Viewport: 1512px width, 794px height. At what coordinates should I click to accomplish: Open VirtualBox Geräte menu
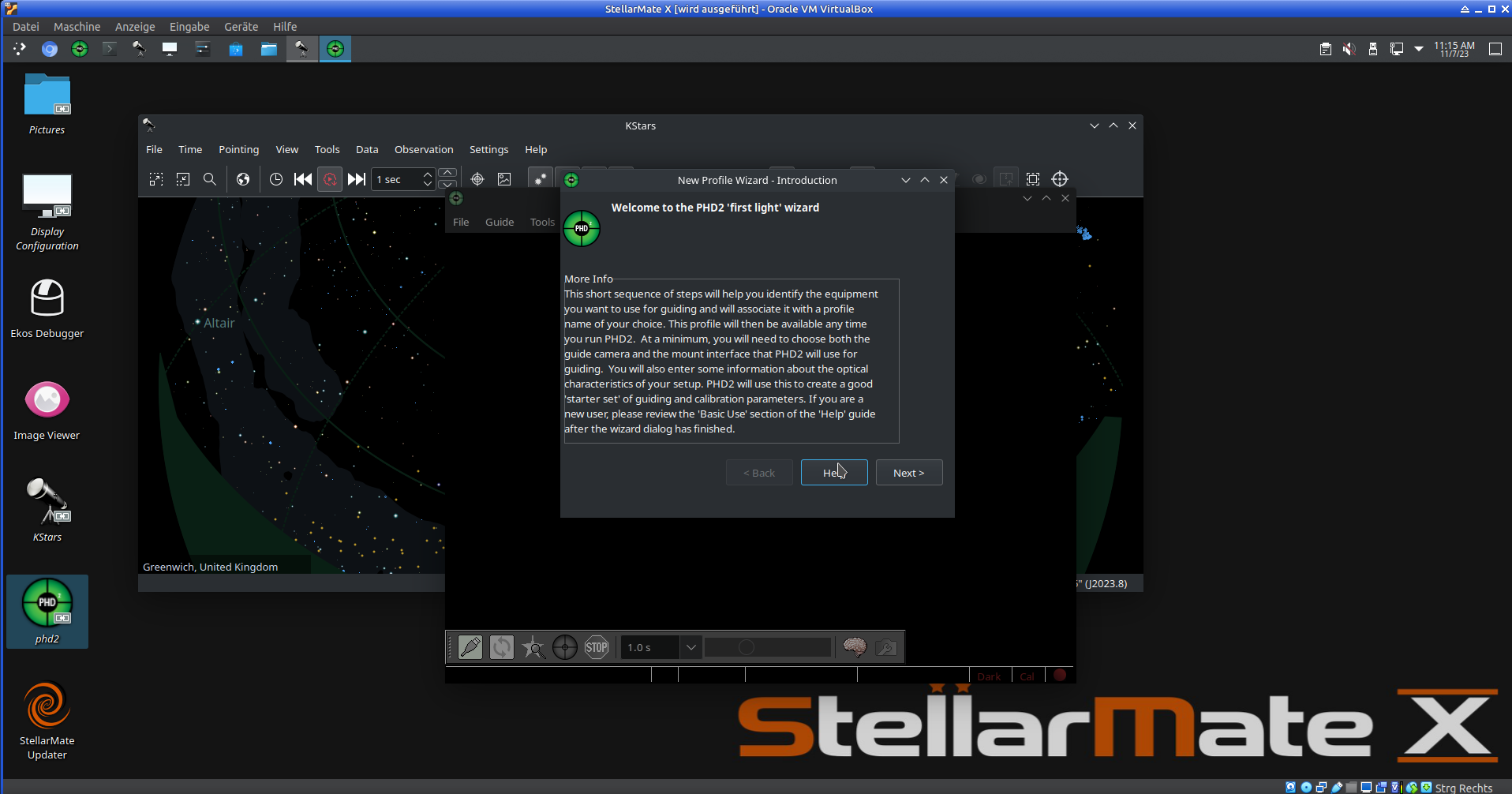(241, 26)
